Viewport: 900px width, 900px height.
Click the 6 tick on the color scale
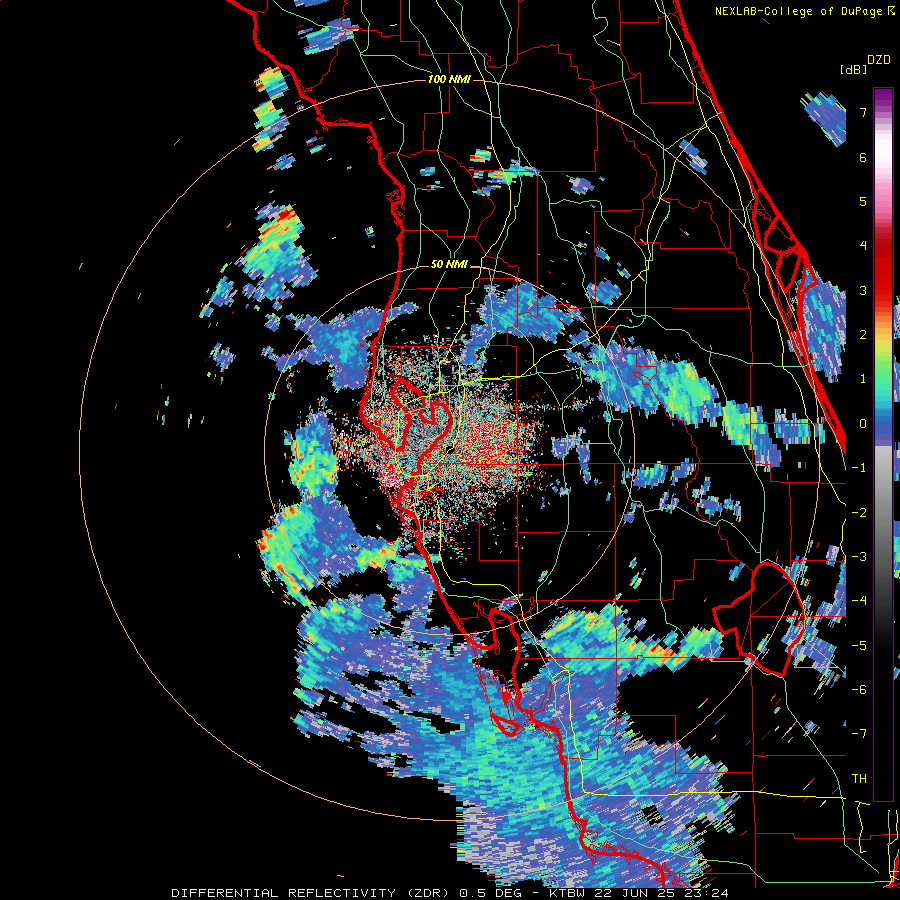click(863, 157)
